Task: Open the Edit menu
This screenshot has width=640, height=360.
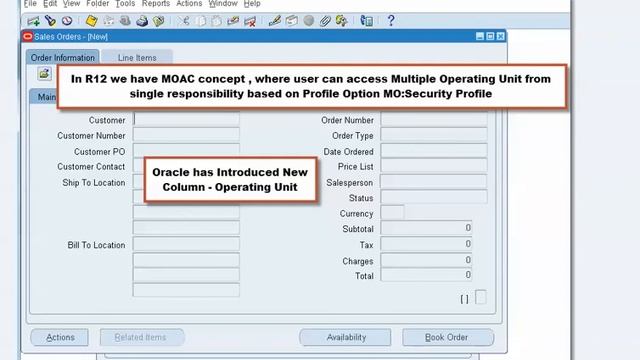Action: click(x=50, y=4)
